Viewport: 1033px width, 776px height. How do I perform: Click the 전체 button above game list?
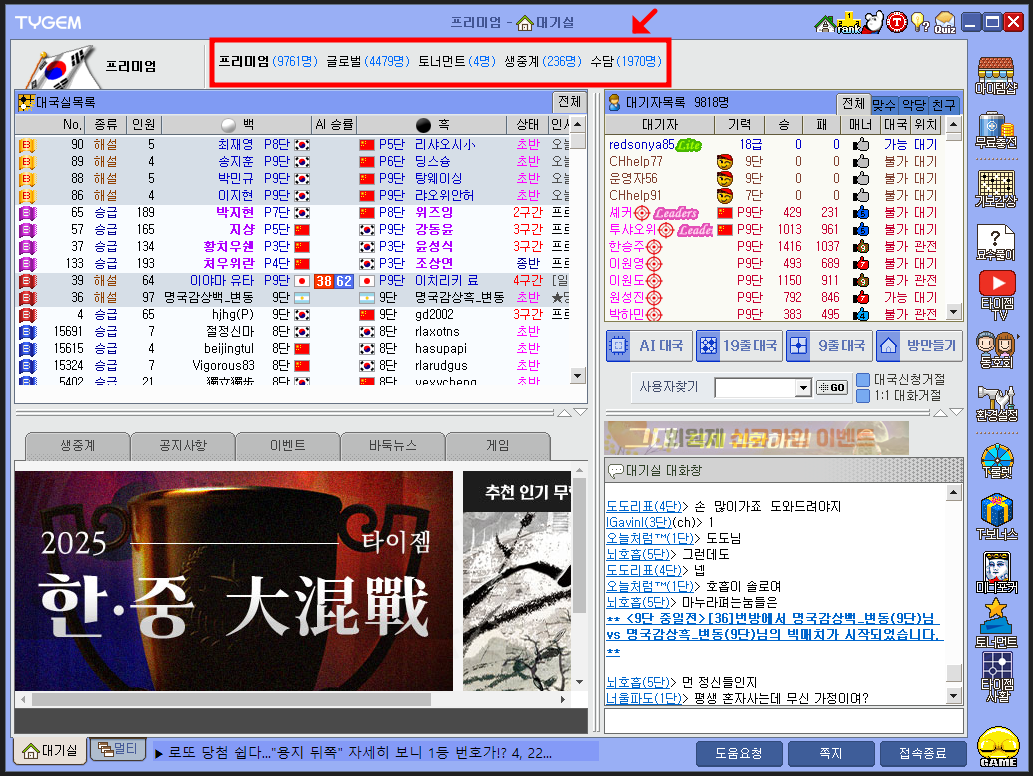[x=569, y=101]
